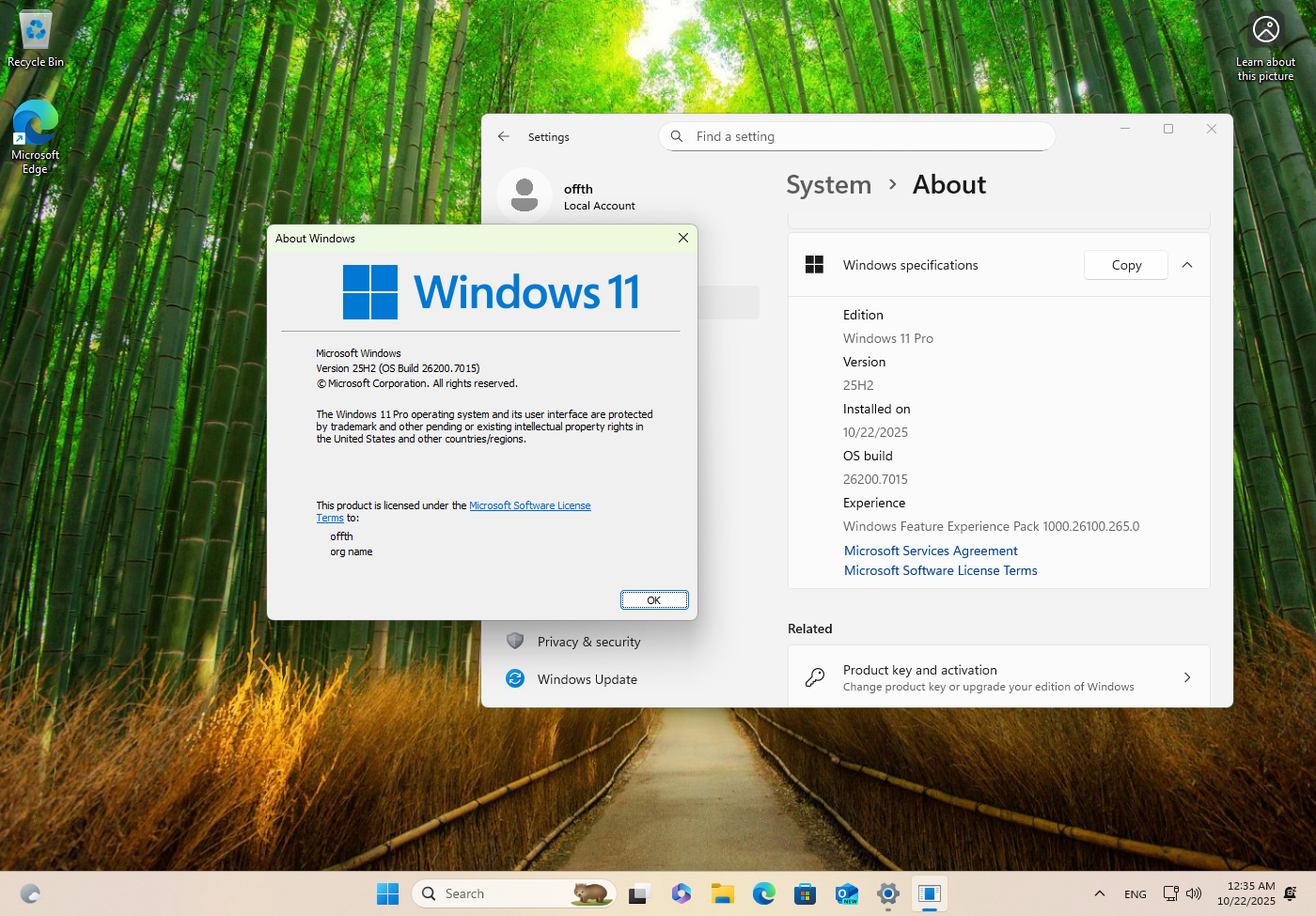The width and height of the screenshot is (1316, 916).
Task: Launch Microsoft Store from the taskbar
Action: pos(805,893)
